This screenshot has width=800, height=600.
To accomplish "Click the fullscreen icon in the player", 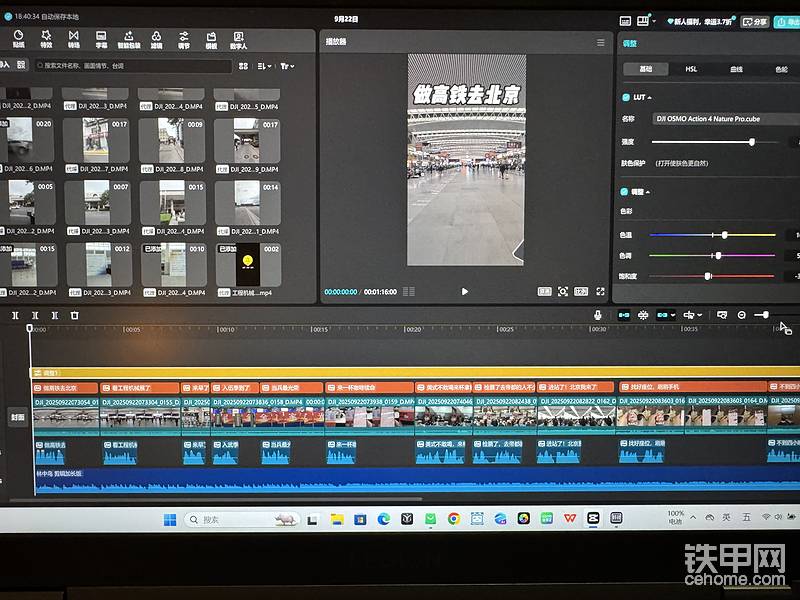I will tap(601, 291).
